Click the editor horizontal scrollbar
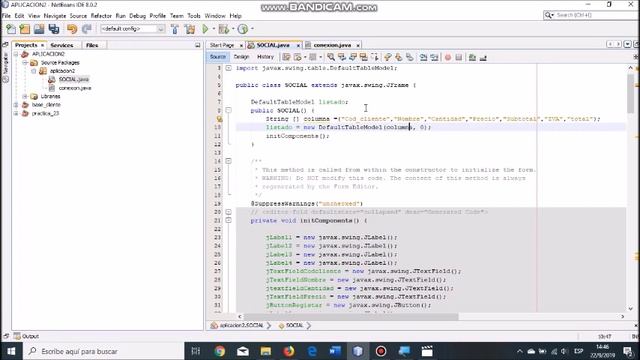640x360 pixels. pyautogui.click(x=351, y=317)
